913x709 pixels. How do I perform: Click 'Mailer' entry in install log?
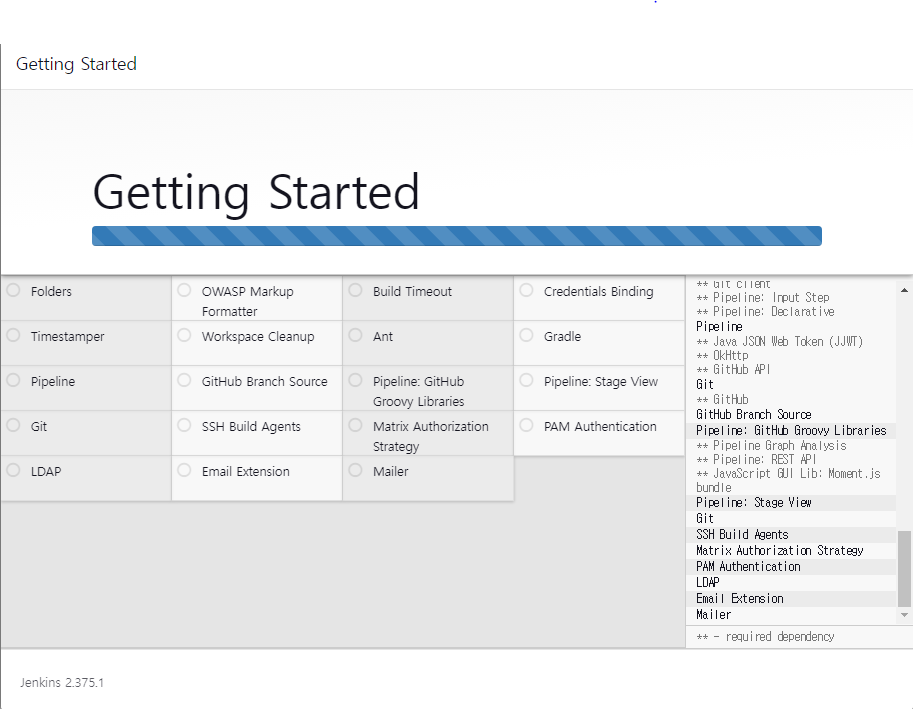[x=713, y=614]
